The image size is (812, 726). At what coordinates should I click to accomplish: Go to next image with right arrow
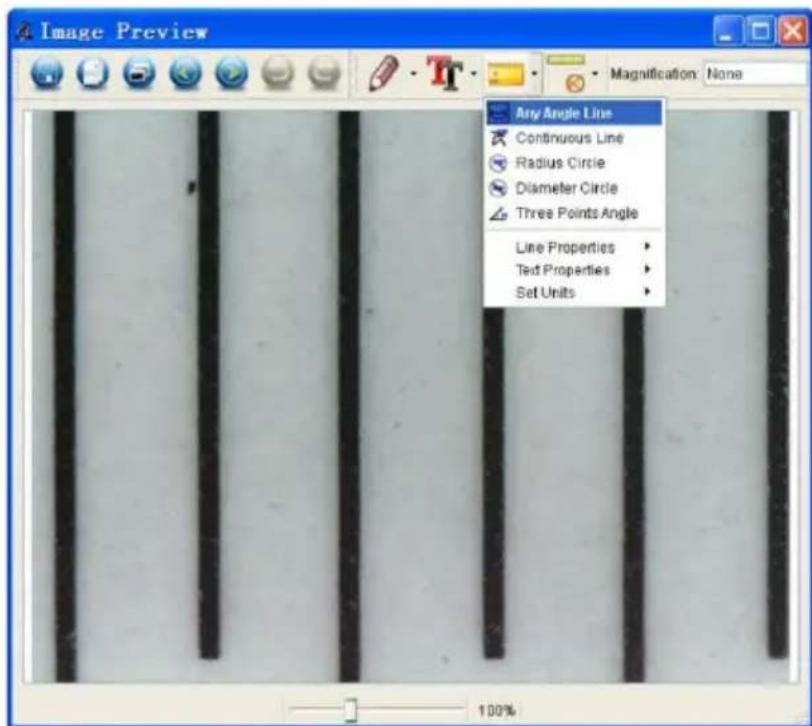[231, 73]
